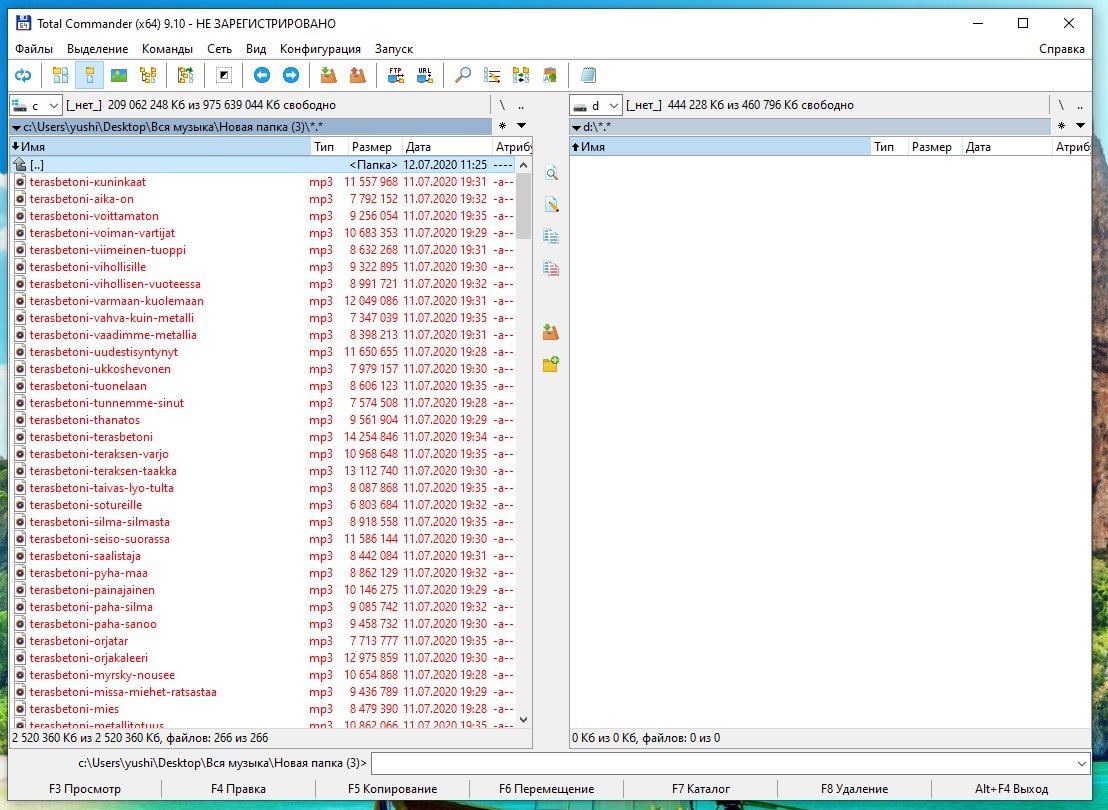Open the Выделение menu
The width and height of the screenshot is (1108, 810).
click(x=97, y=49)
